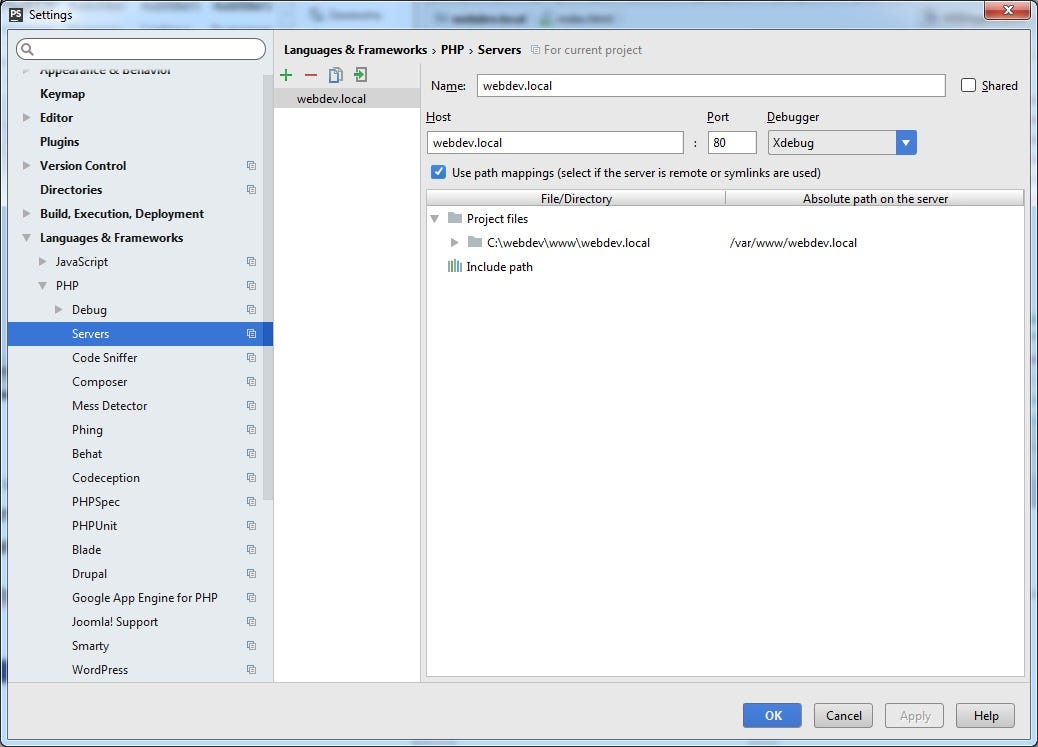1038x747 pixels.
Task: Remove the selected server using the minus icon
Action: [x=310, y=75]
